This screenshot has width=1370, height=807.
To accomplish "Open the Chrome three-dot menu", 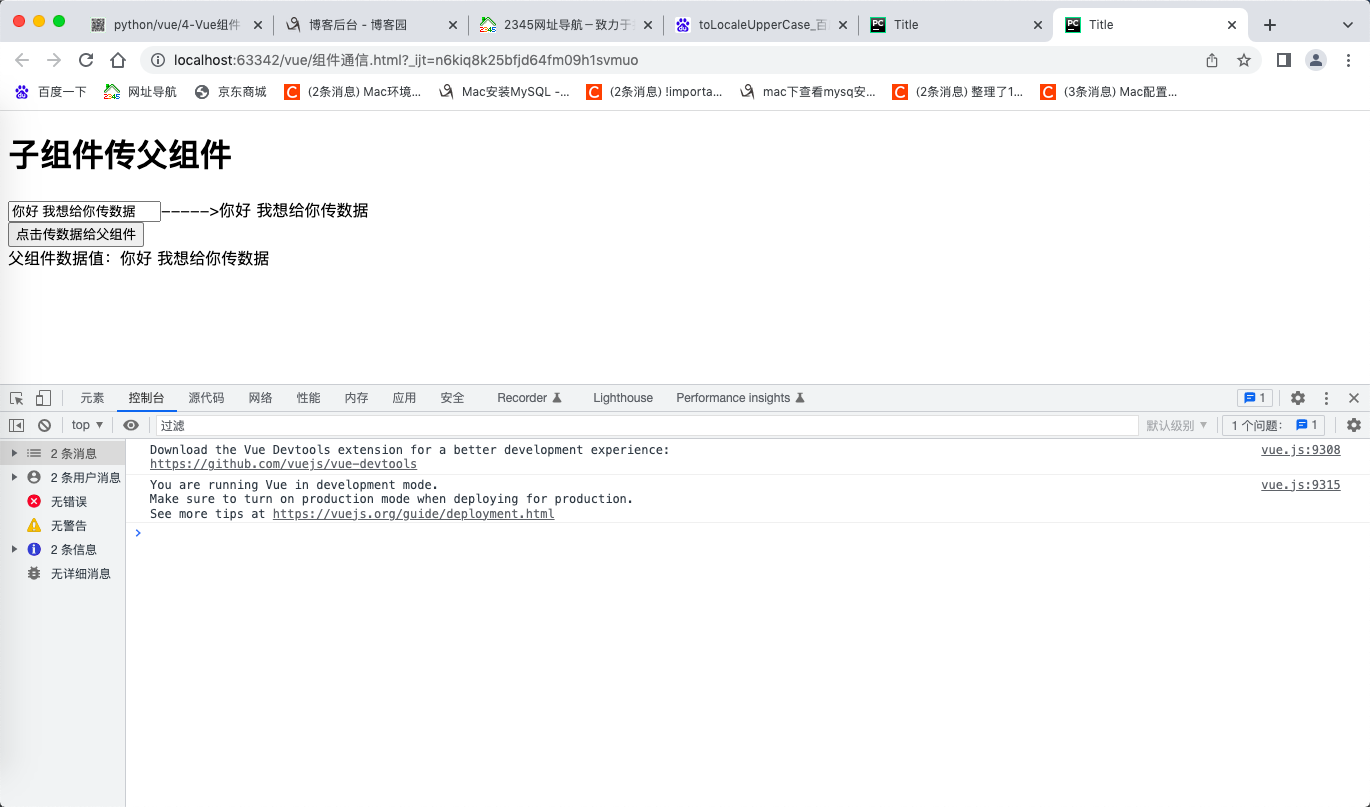I will [1348, 60].
